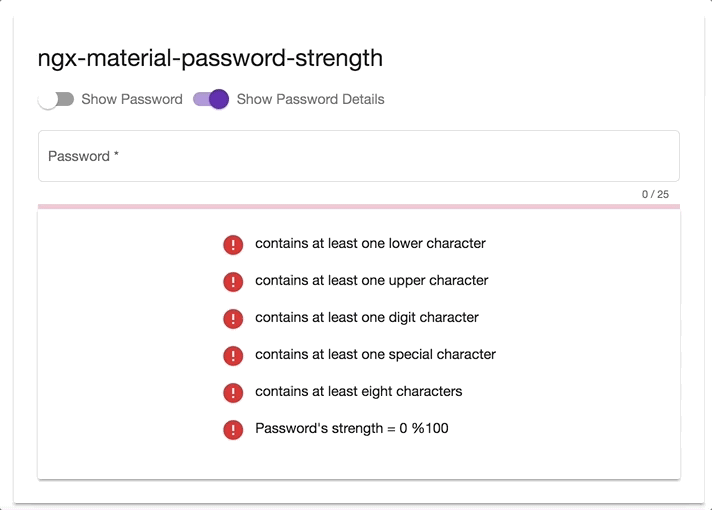Click error icon beside digit character rule

[x=233, y=319]
